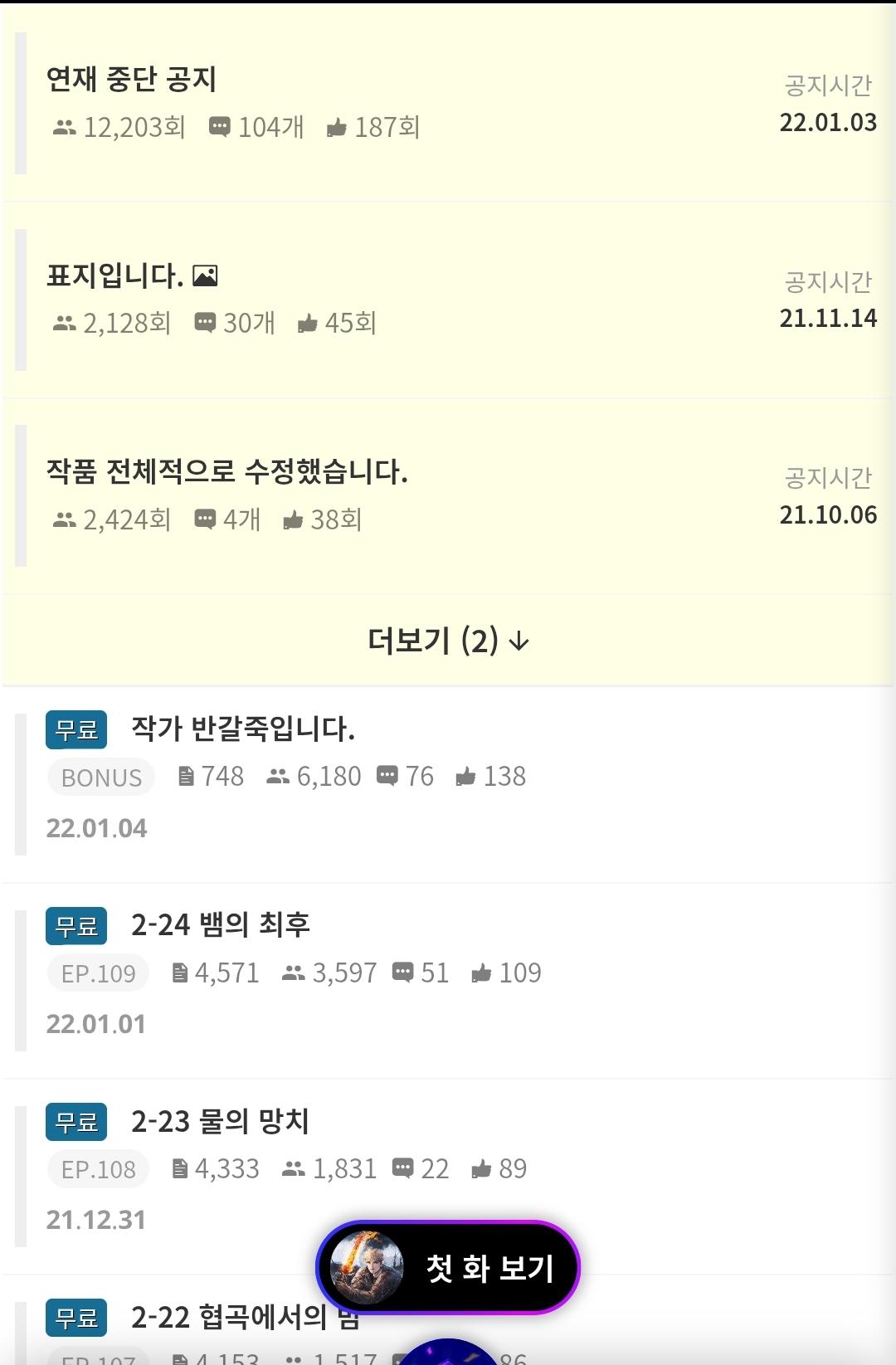Click viewers icon showing 2,128회
This screenshot has height=1365, width=896.
tap(64, 324)
